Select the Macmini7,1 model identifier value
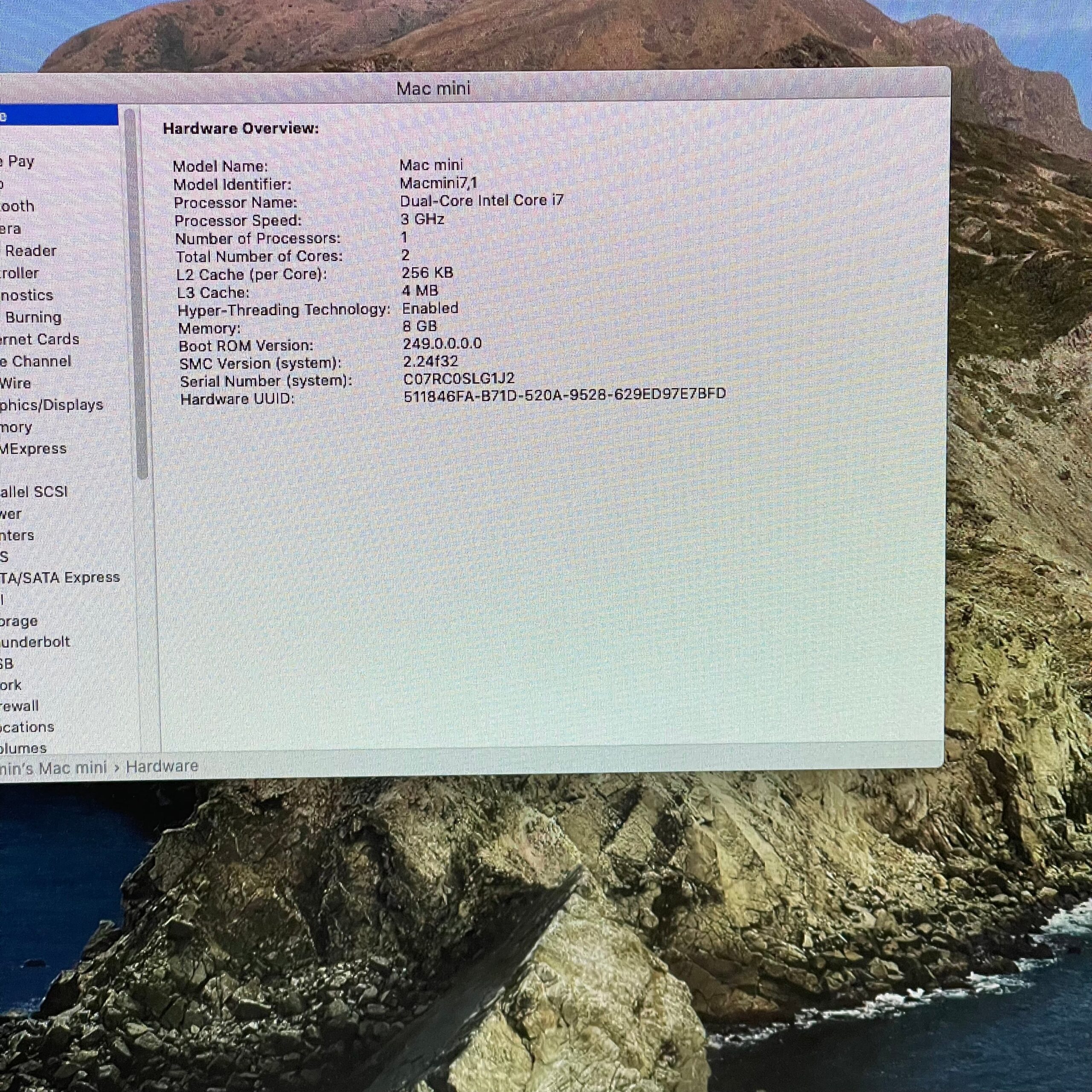Screen dimensions: 1092x1092 [439, 183]
